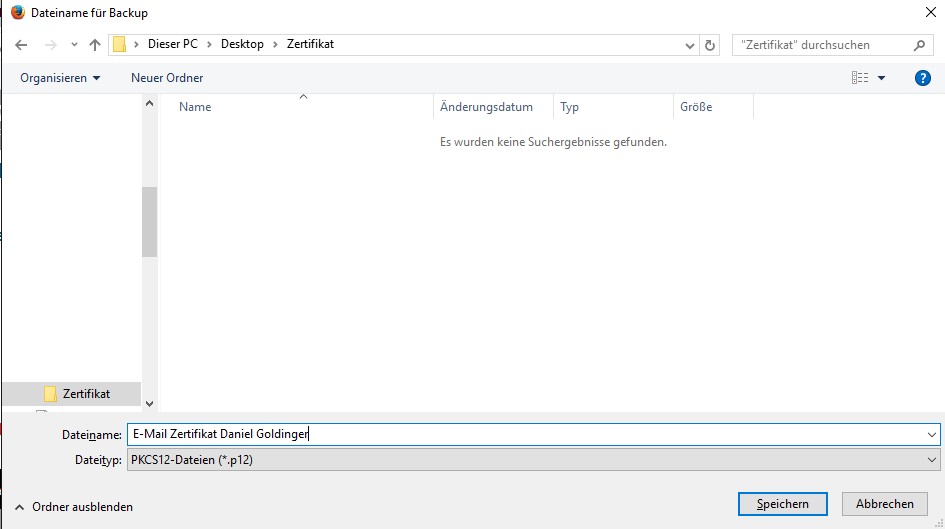
Task: Cancel with the Abbrechen button
Action: pos(885,504)
